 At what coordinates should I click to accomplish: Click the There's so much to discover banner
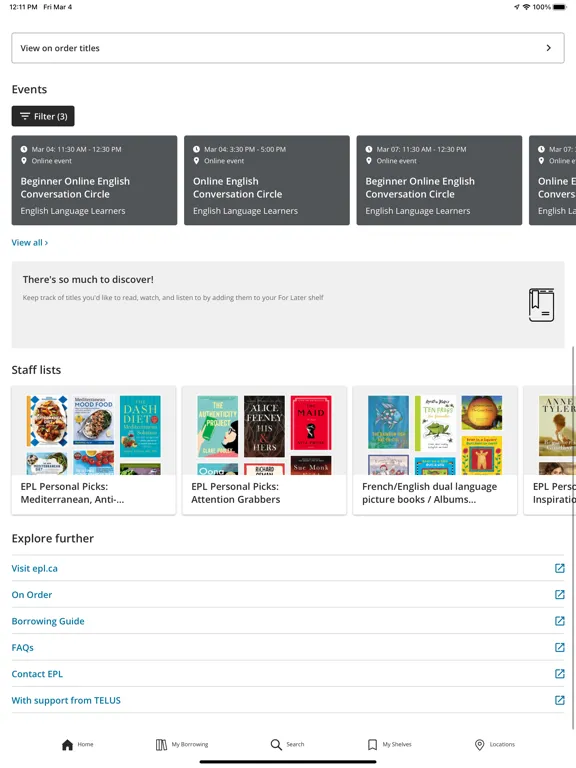pos(288,305)
